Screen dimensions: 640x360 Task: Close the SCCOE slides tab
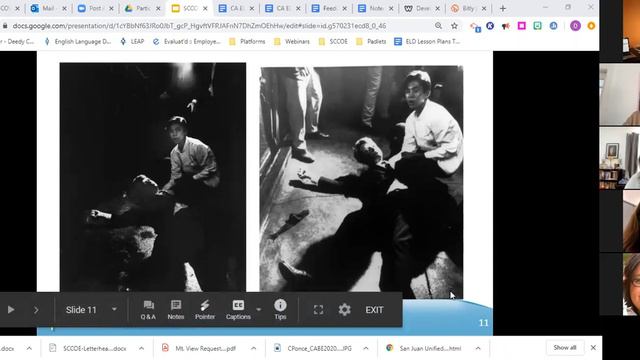tap(205, 8)
